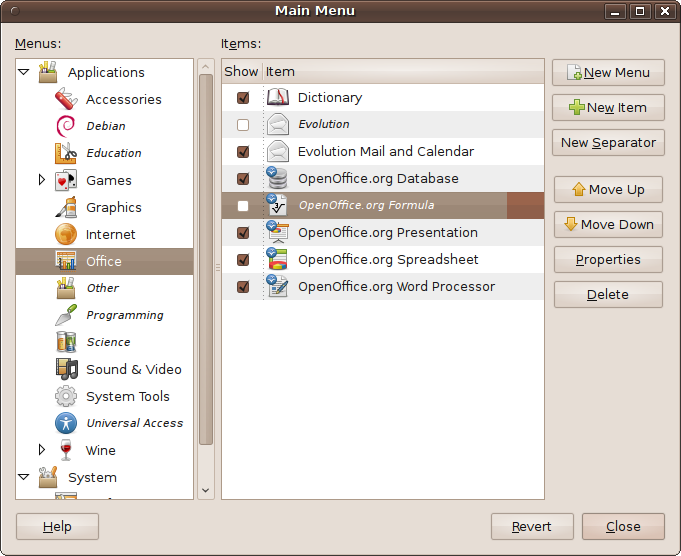Image resolution: width=681 pixels, height=556 pixels.
Task: Click the Accessories menu icon
Action: click(66, 99)
